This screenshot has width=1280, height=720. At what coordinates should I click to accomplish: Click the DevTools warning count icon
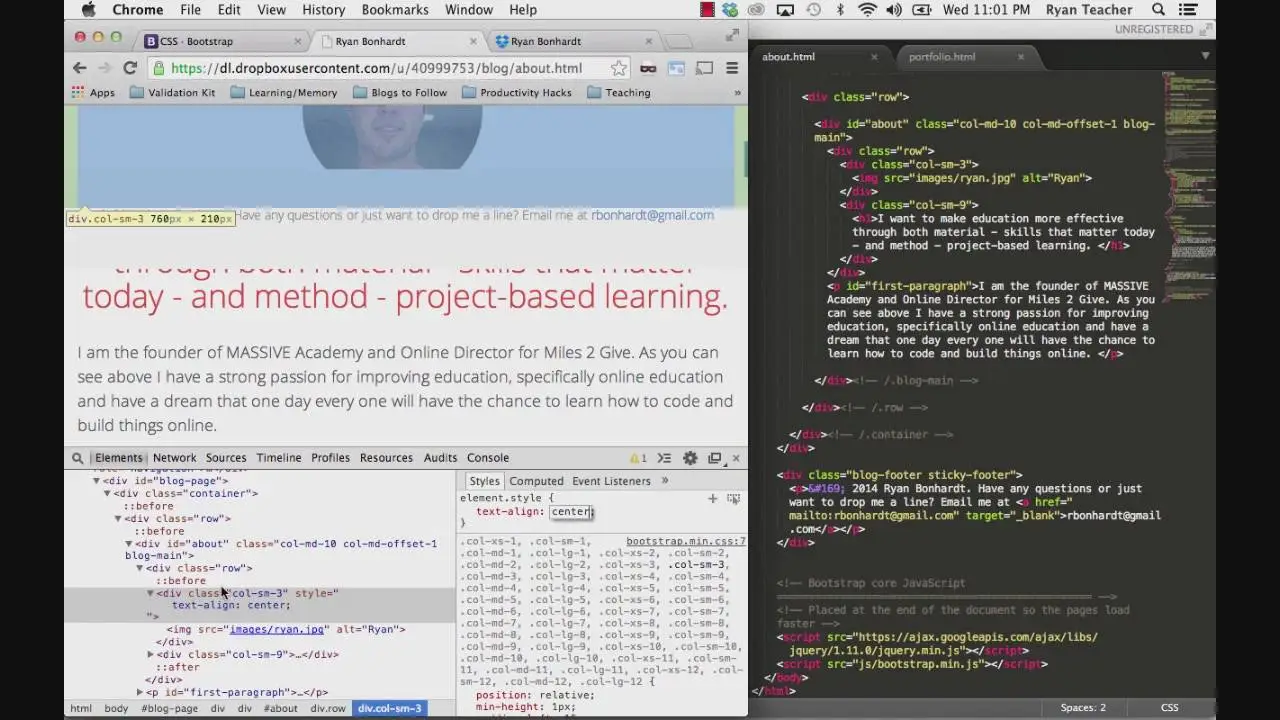pos(638,458)
